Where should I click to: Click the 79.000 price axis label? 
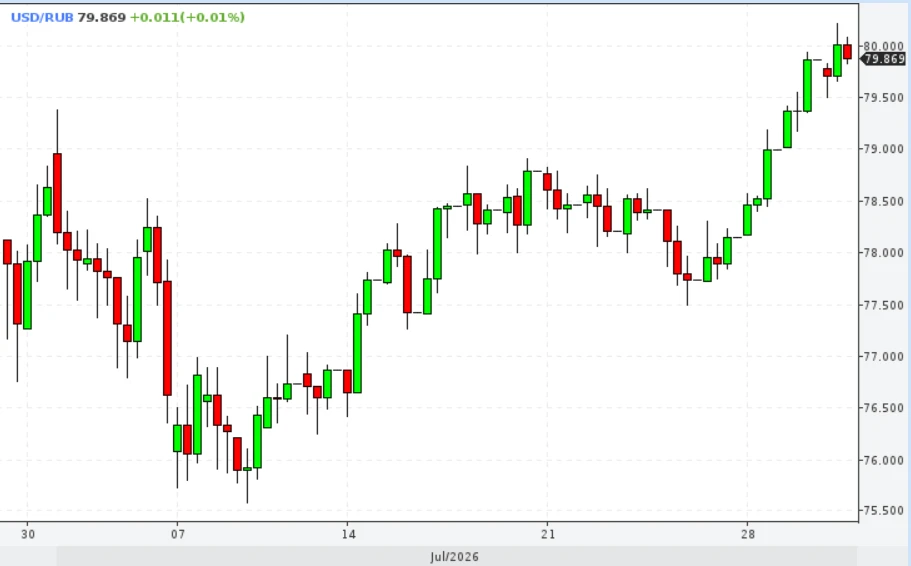(884, 149)
